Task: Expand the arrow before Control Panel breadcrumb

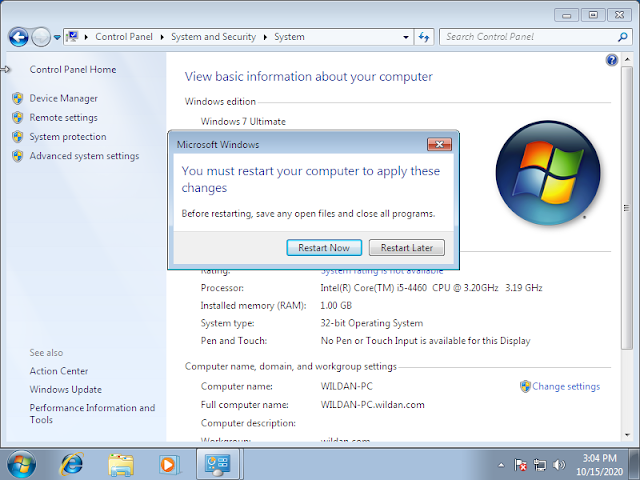Action: [x=86, y=37]
